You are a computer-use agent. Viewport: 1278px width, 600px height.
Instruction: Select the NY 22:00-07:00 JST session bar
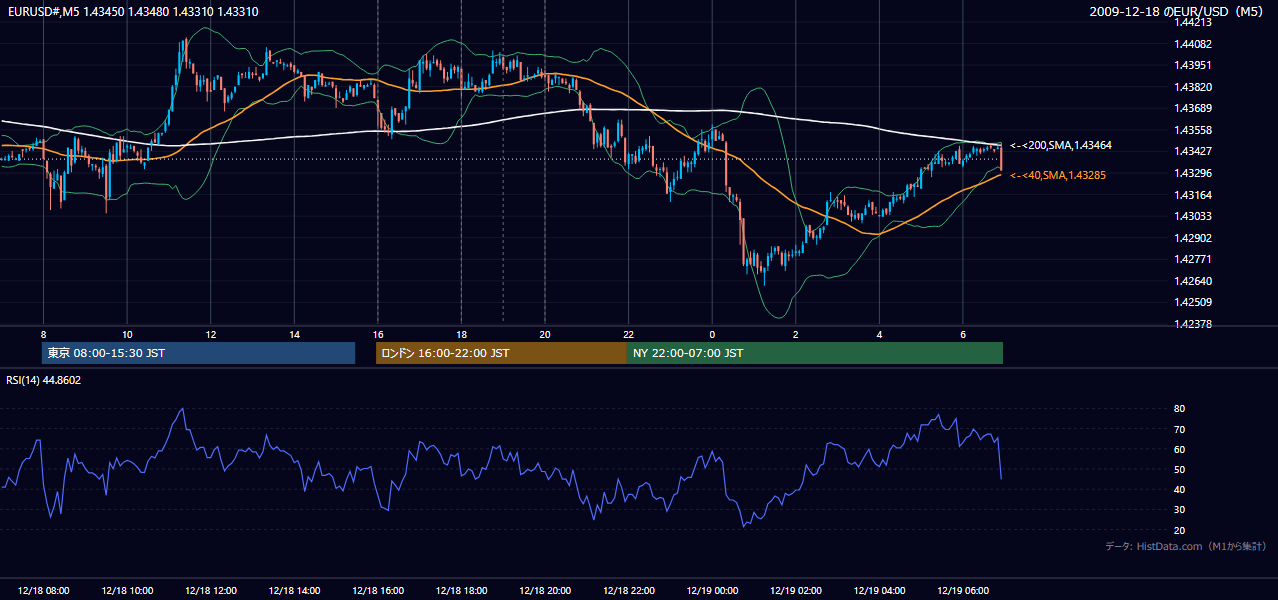815,353
